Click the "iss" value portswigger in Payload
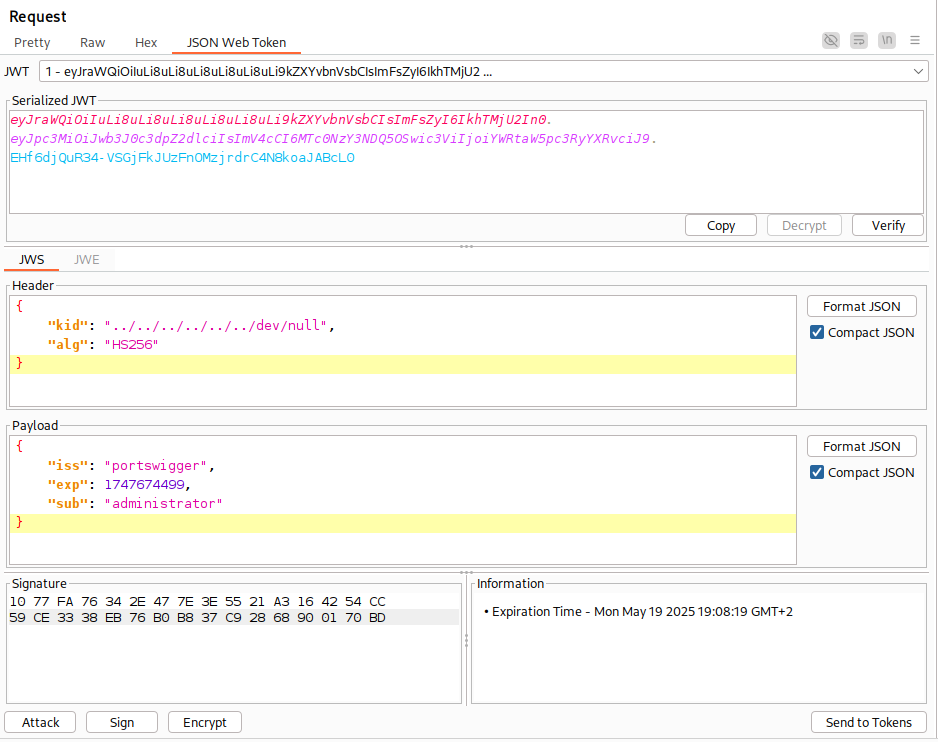938x742 pixels. point(156,466)
